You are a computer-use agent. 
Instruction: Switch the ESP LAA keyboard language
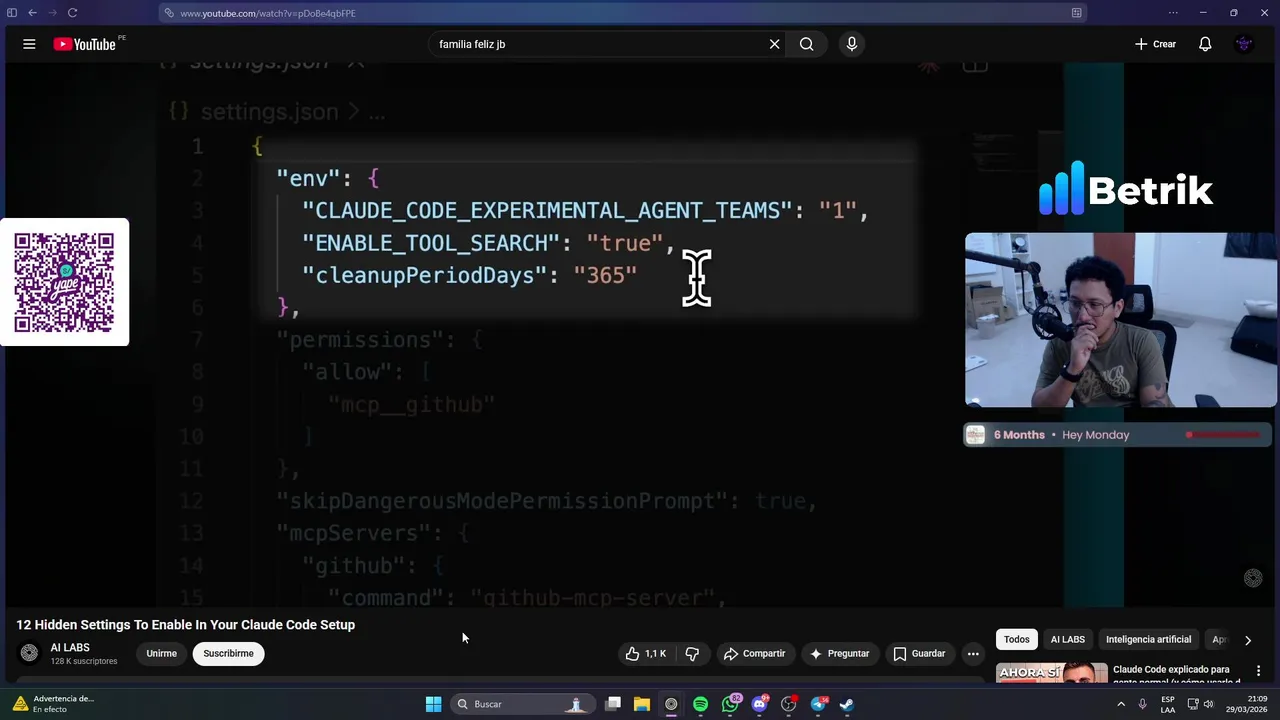tap(1168, 704)
